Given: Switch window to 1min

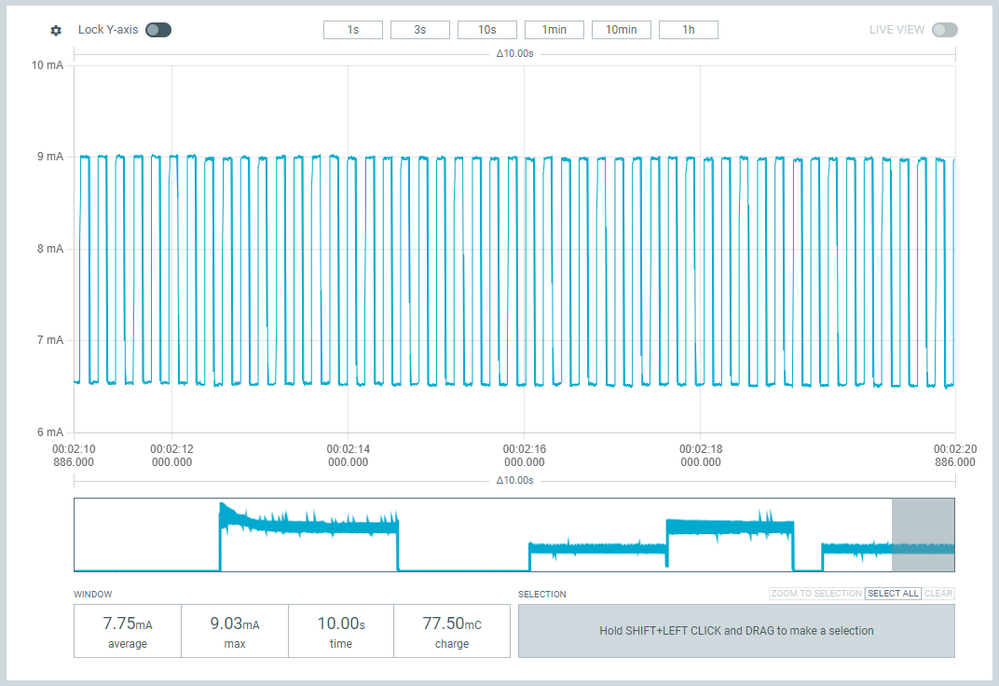Looking at the screenshot, I should point(554,30).
